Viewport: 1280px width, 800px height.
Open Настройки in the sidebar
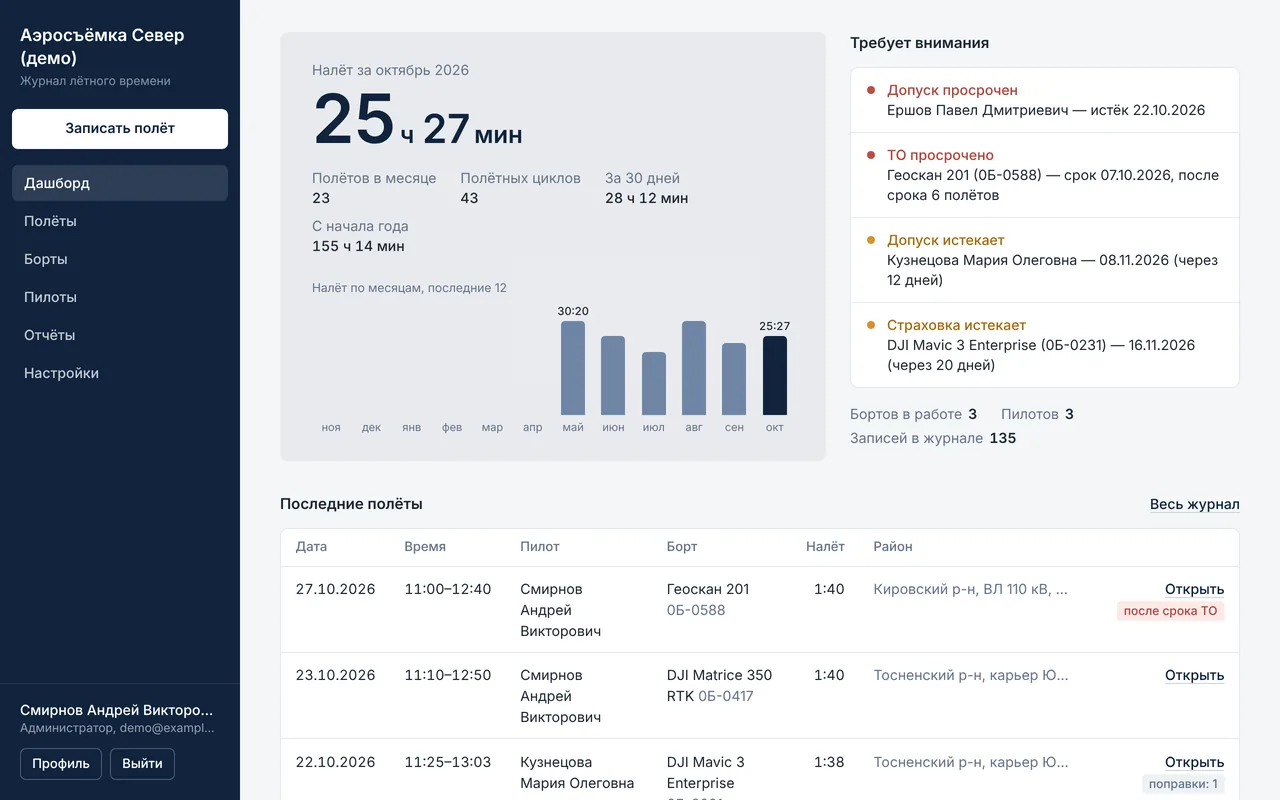(120, 373)
